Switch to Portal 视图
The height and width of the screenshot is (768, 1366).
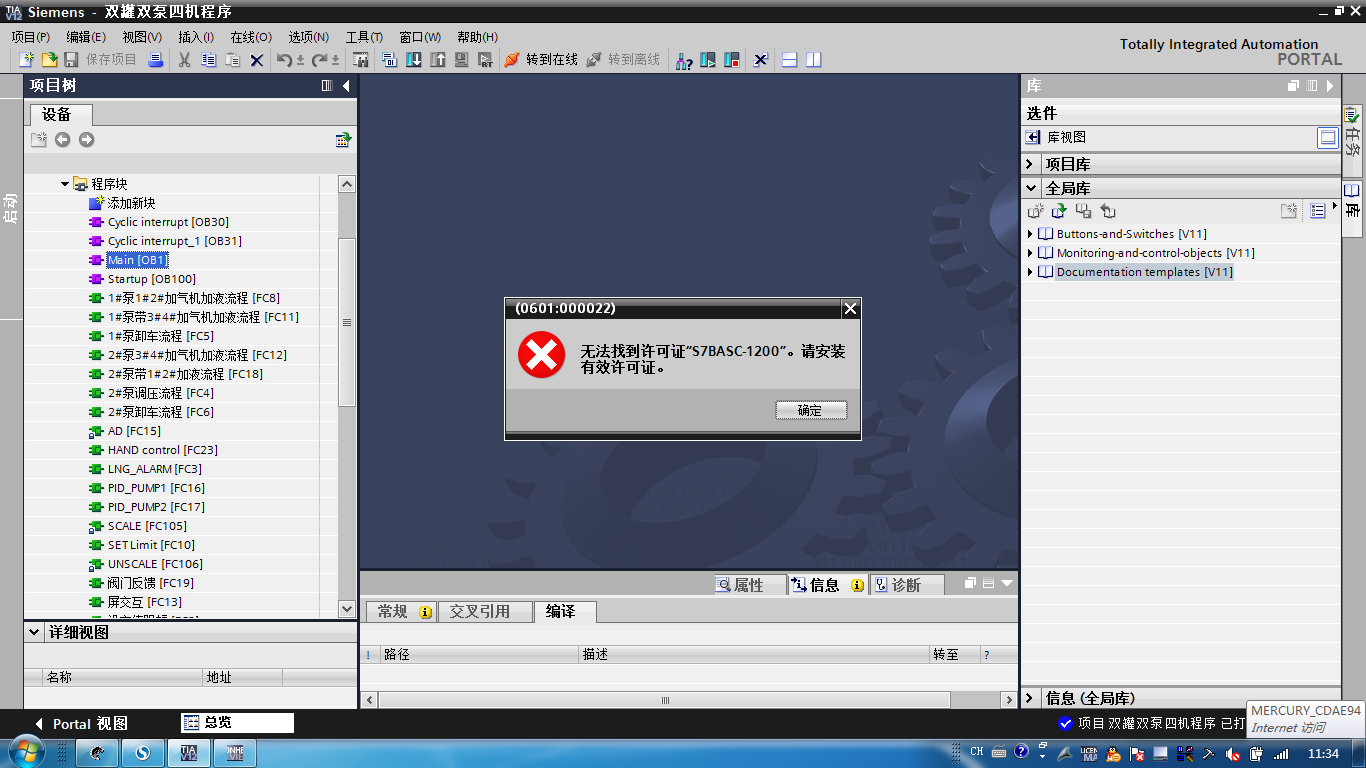click(81, 723)
